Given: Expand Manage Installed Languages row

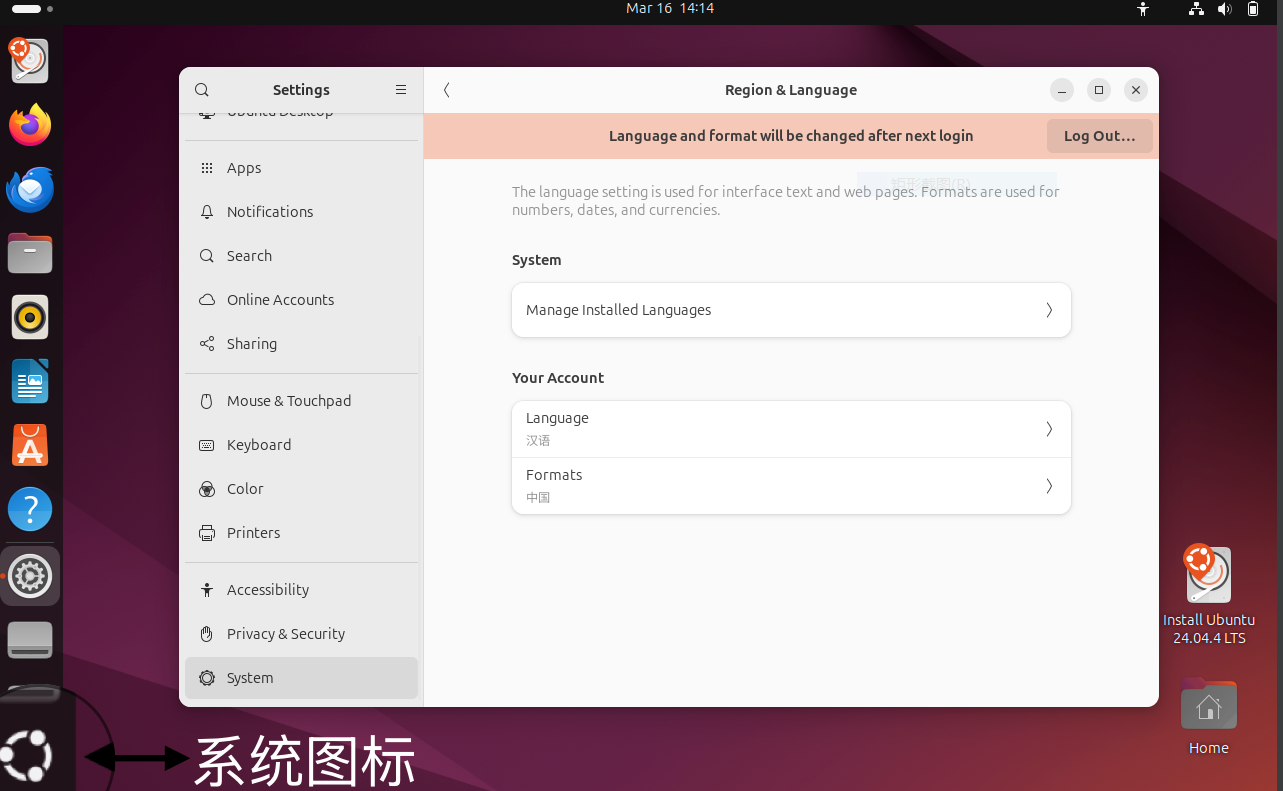Looking at the screenshot, I should (x=791, y=310).
